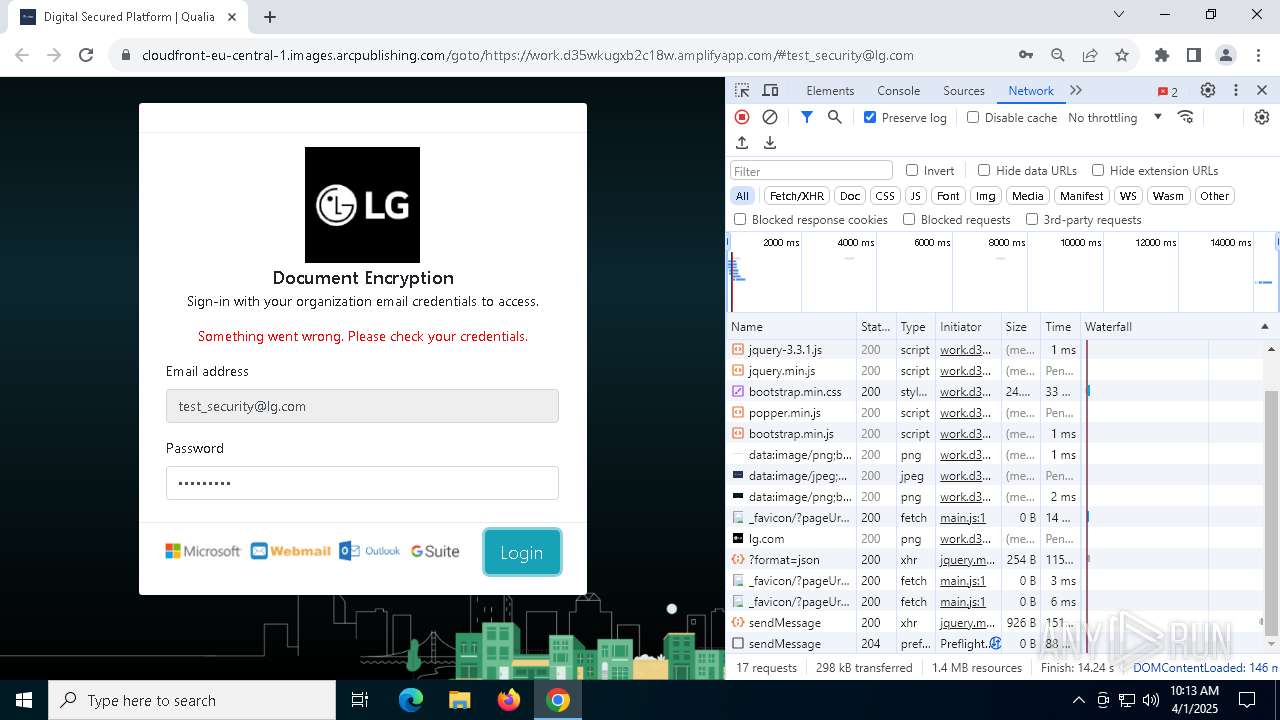Show hidden system tray icons
The image size is (1280, 720).
click(x=1078, y=700)
